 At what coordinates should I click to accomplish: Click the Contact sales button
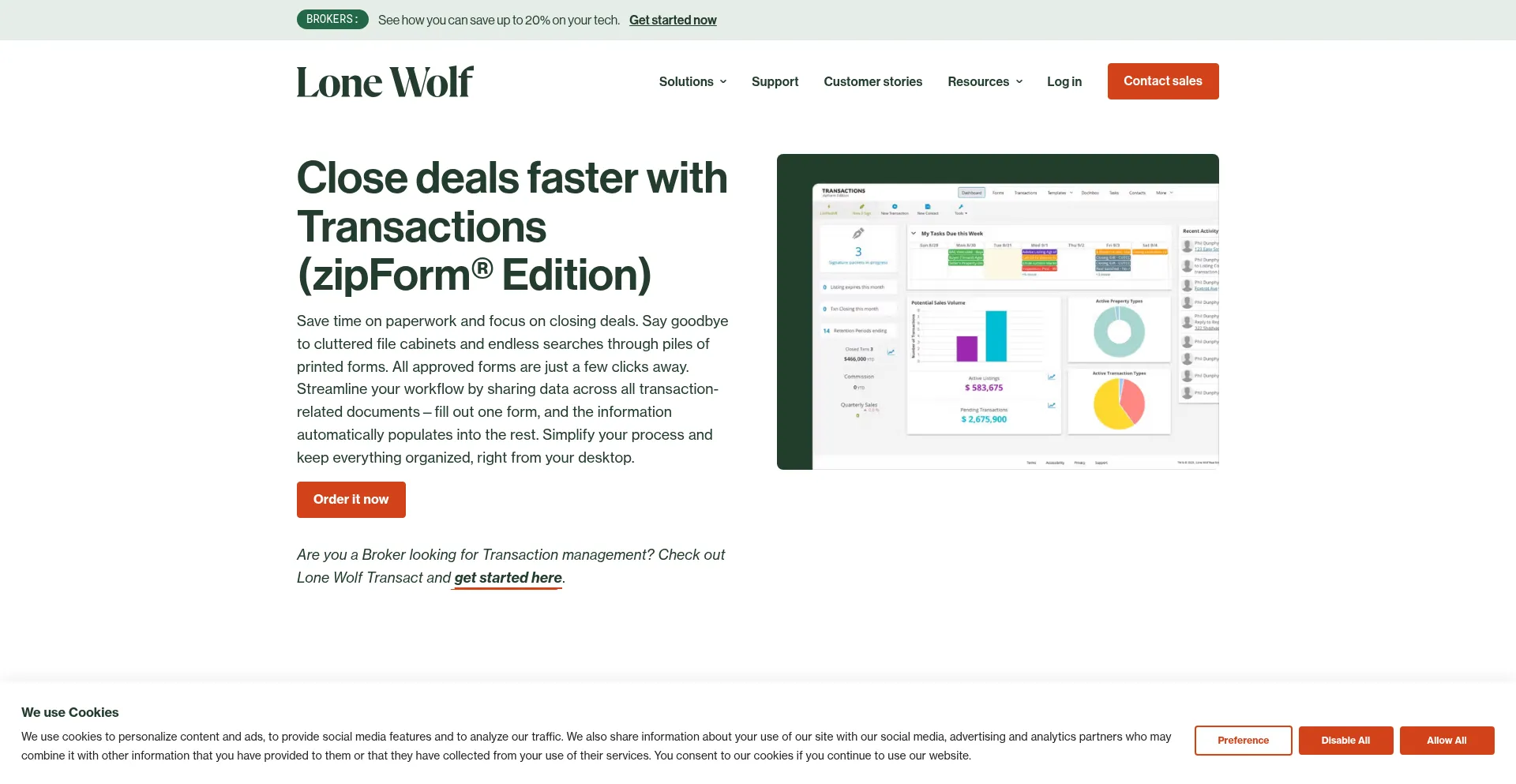coord(1162,81)
